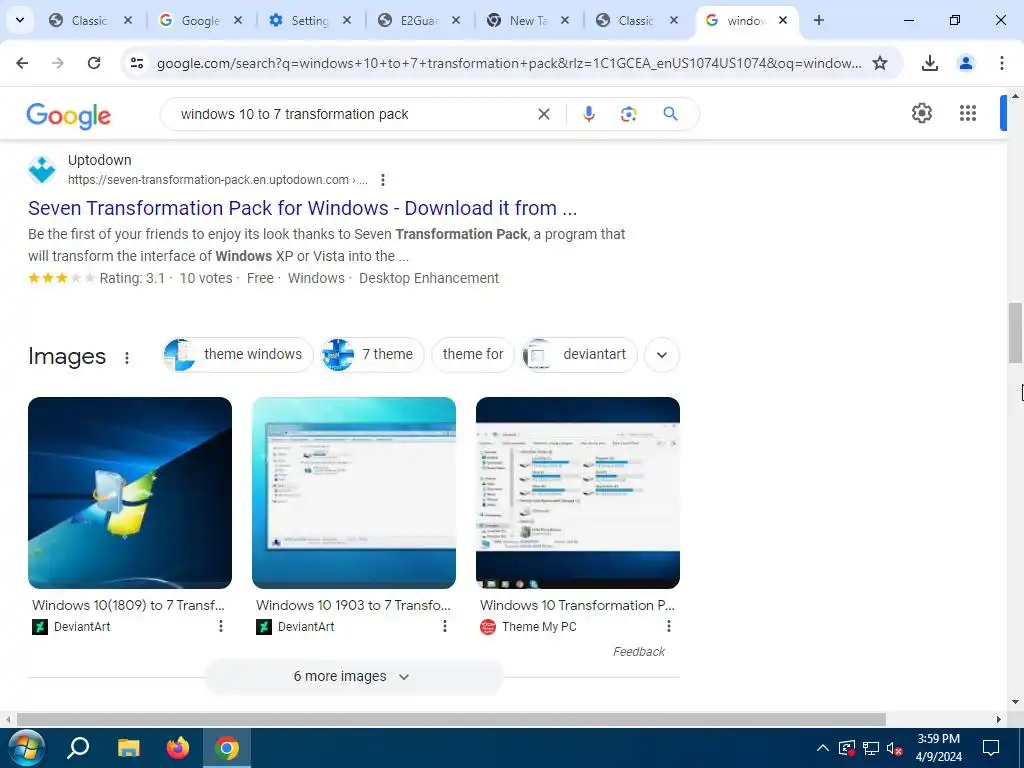
Task: Open Images section options menu
Action: [x=127, y=357]
